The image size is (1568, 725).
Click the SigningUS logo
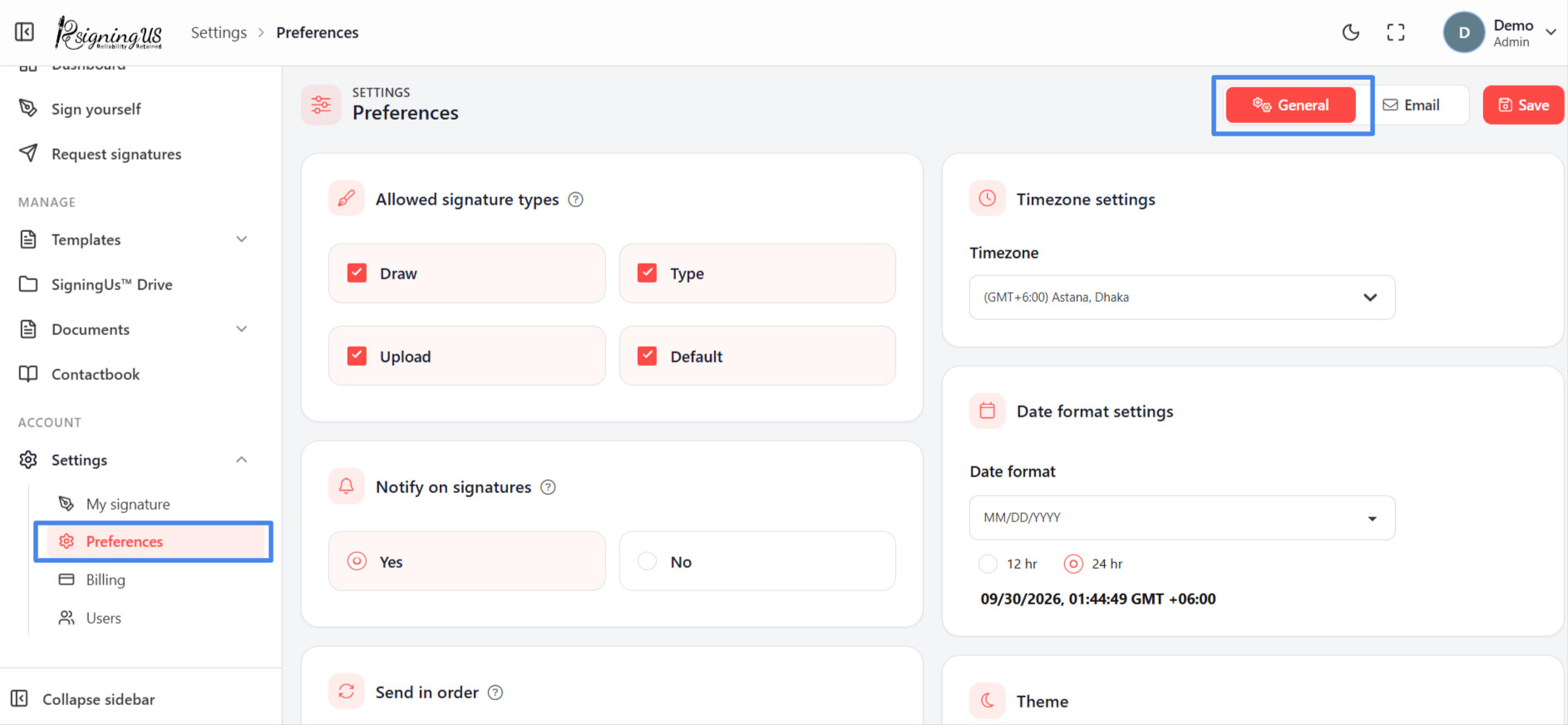[109, 32]
